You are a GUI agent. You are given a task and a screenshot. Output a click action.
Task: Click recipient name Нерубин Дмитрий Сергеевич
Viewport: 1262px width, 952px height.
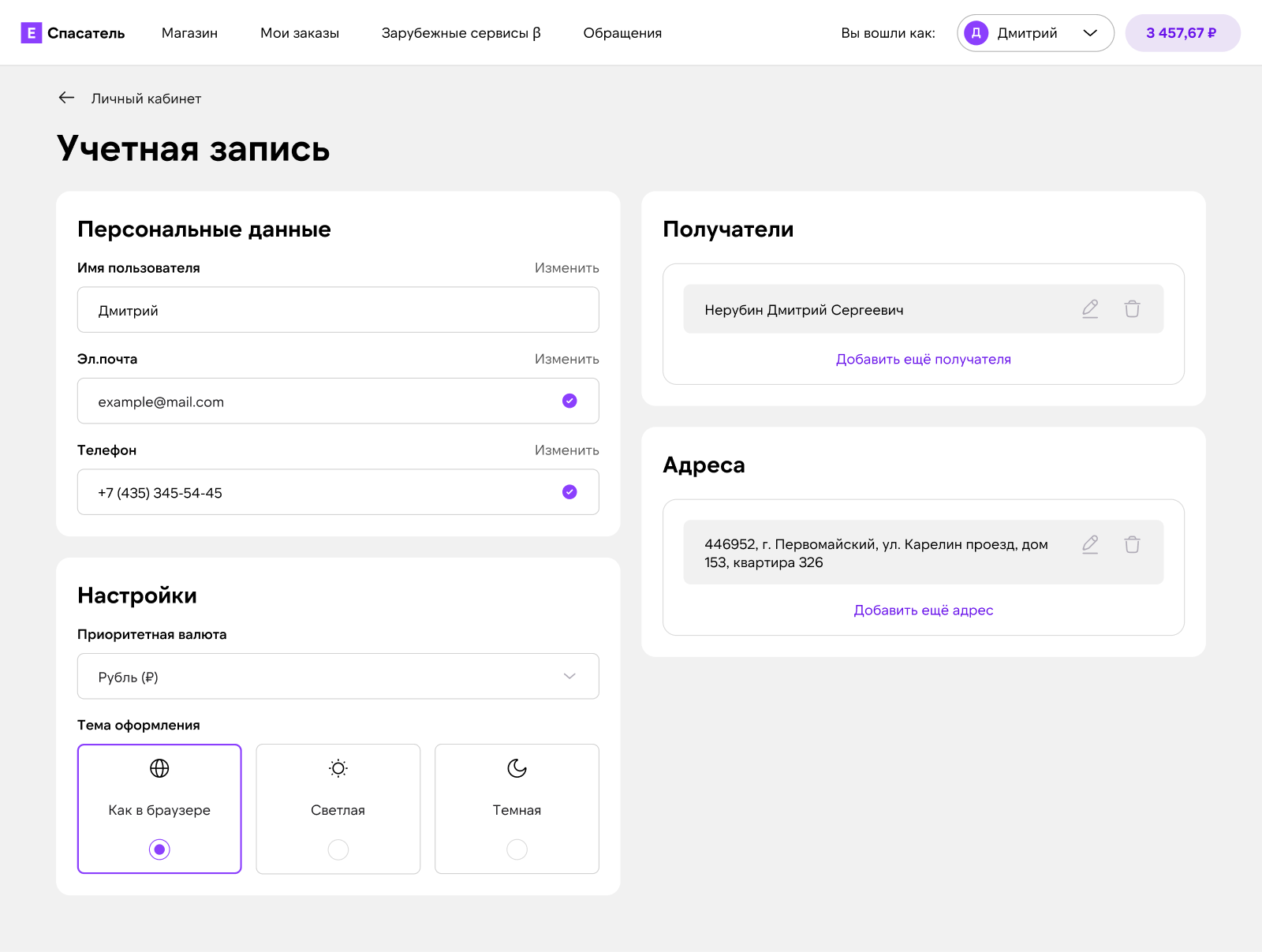[x=804, y=310]
